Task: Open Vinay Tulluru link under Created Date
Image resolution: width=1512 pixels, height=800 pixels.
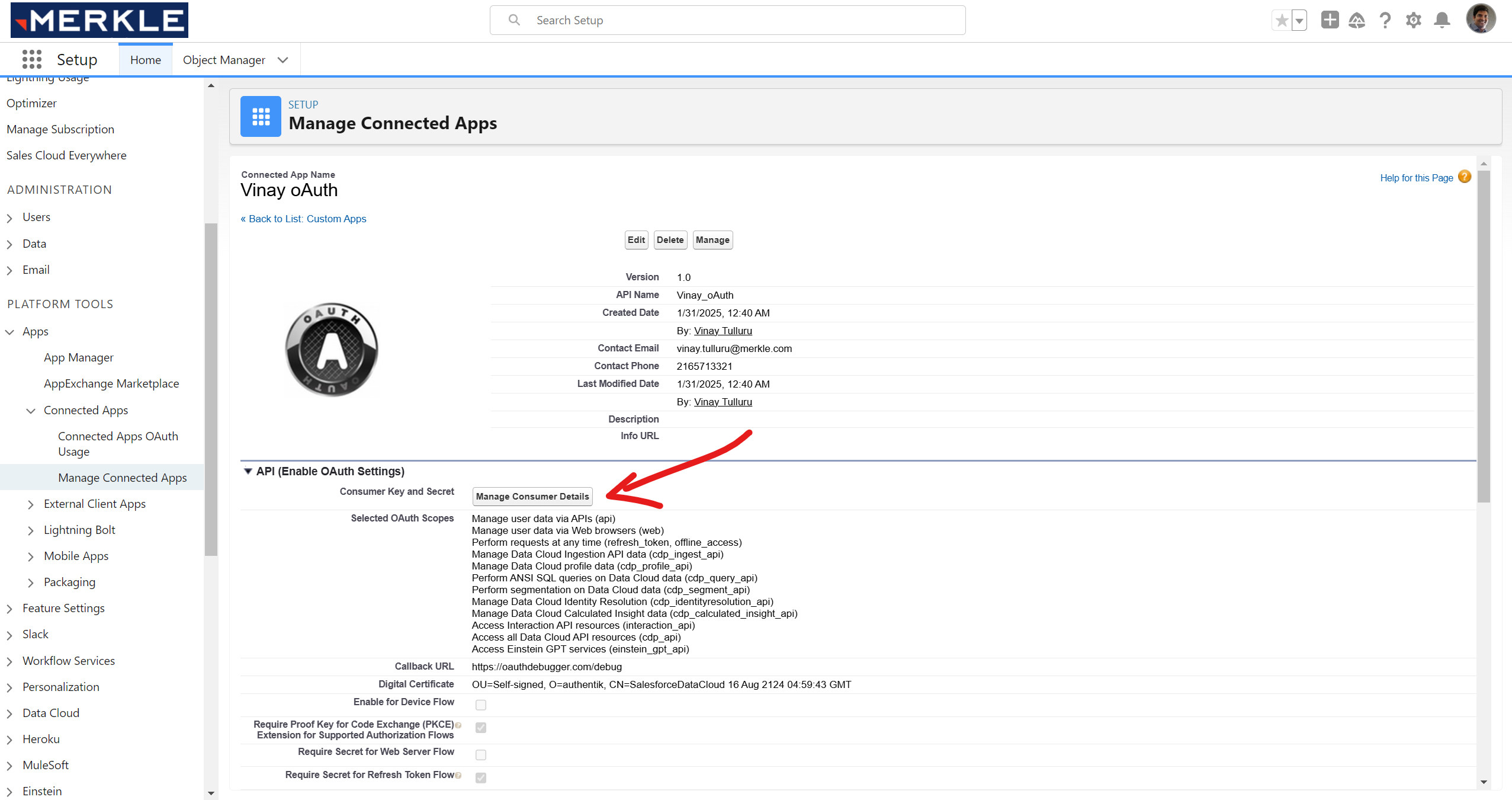Action: click(723, 331)
